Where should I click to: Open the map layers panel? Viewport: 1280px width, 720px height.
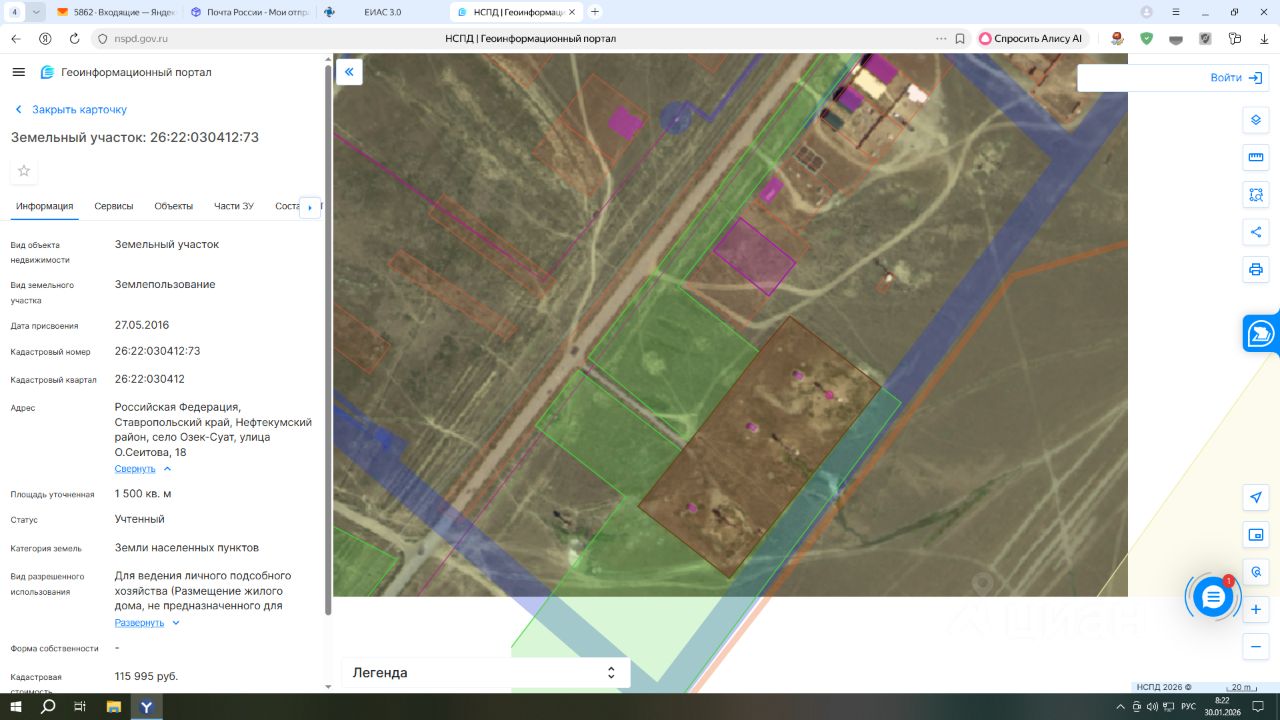click(1256, 120)
